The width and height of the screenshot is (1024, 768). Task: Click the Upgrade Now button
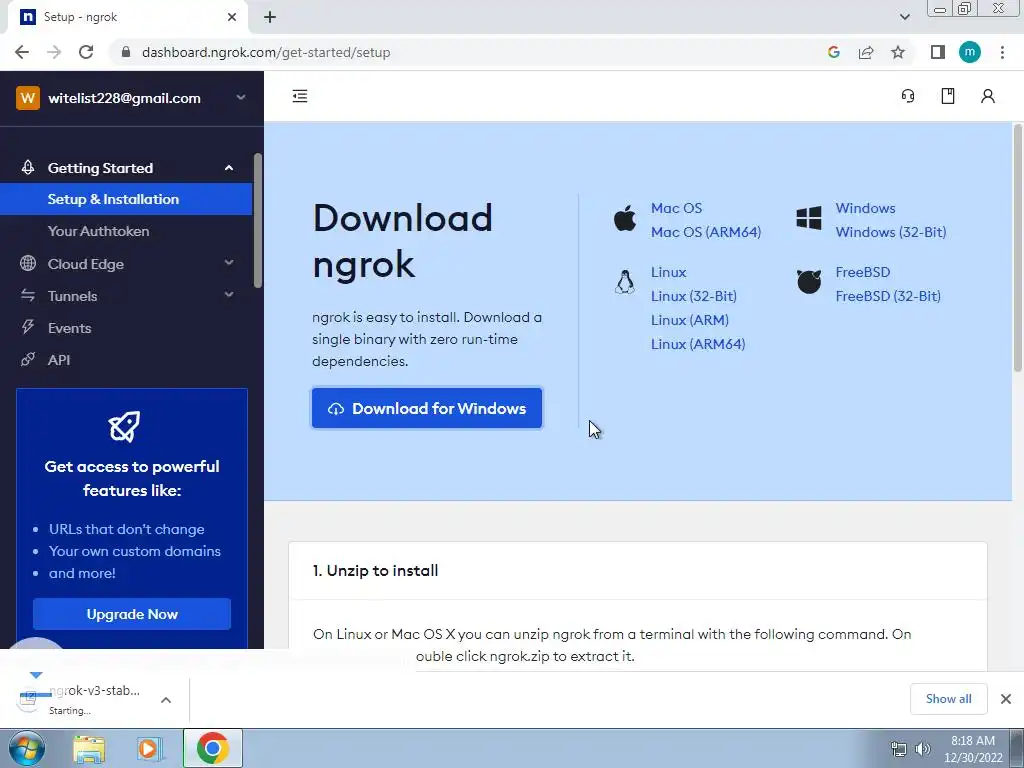click(x=132, y=614)
